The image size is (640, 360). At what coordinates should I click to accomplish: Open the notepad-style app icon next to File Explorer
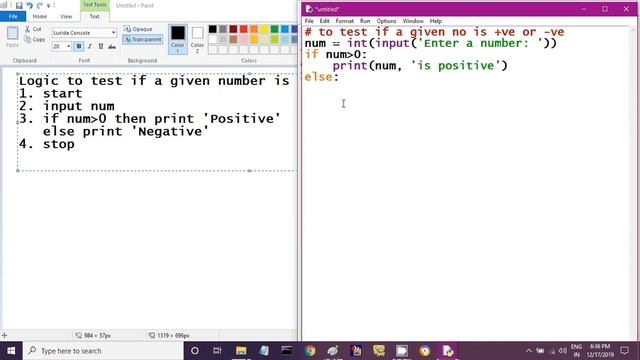point(264,351)
